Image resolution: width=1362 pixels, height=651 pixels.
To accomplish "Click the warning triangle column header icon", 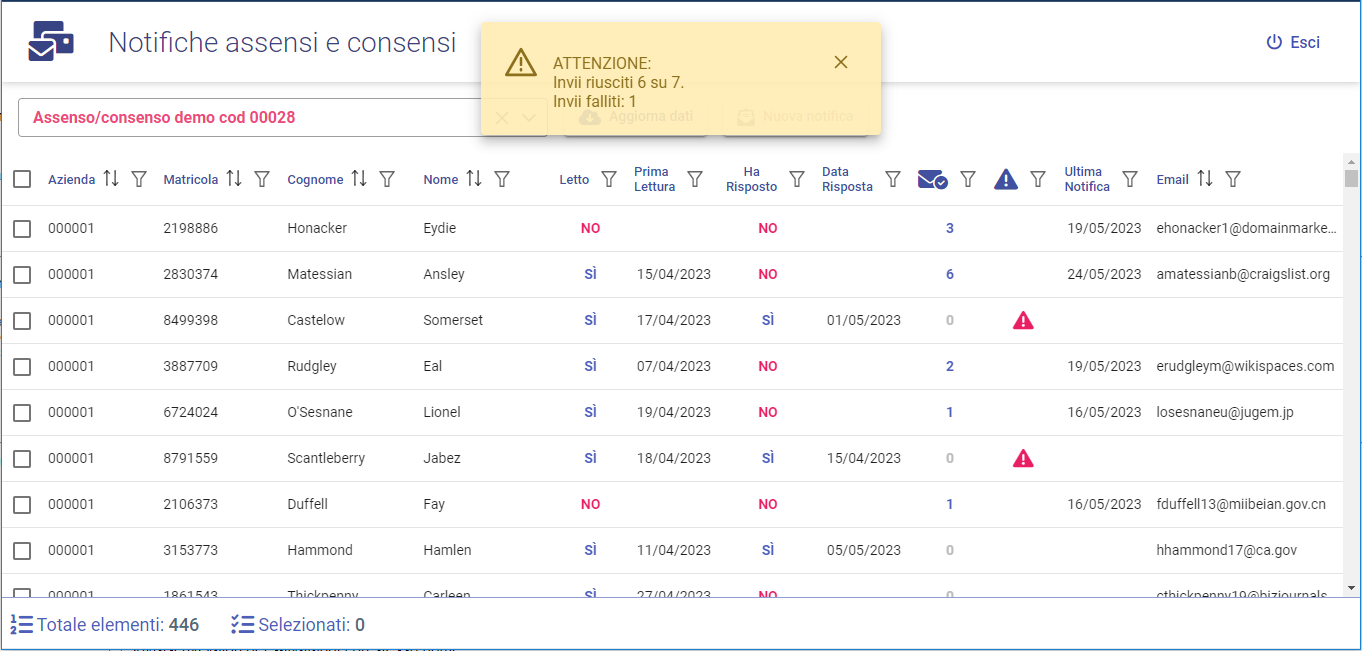I will (x=1005, y=179).
